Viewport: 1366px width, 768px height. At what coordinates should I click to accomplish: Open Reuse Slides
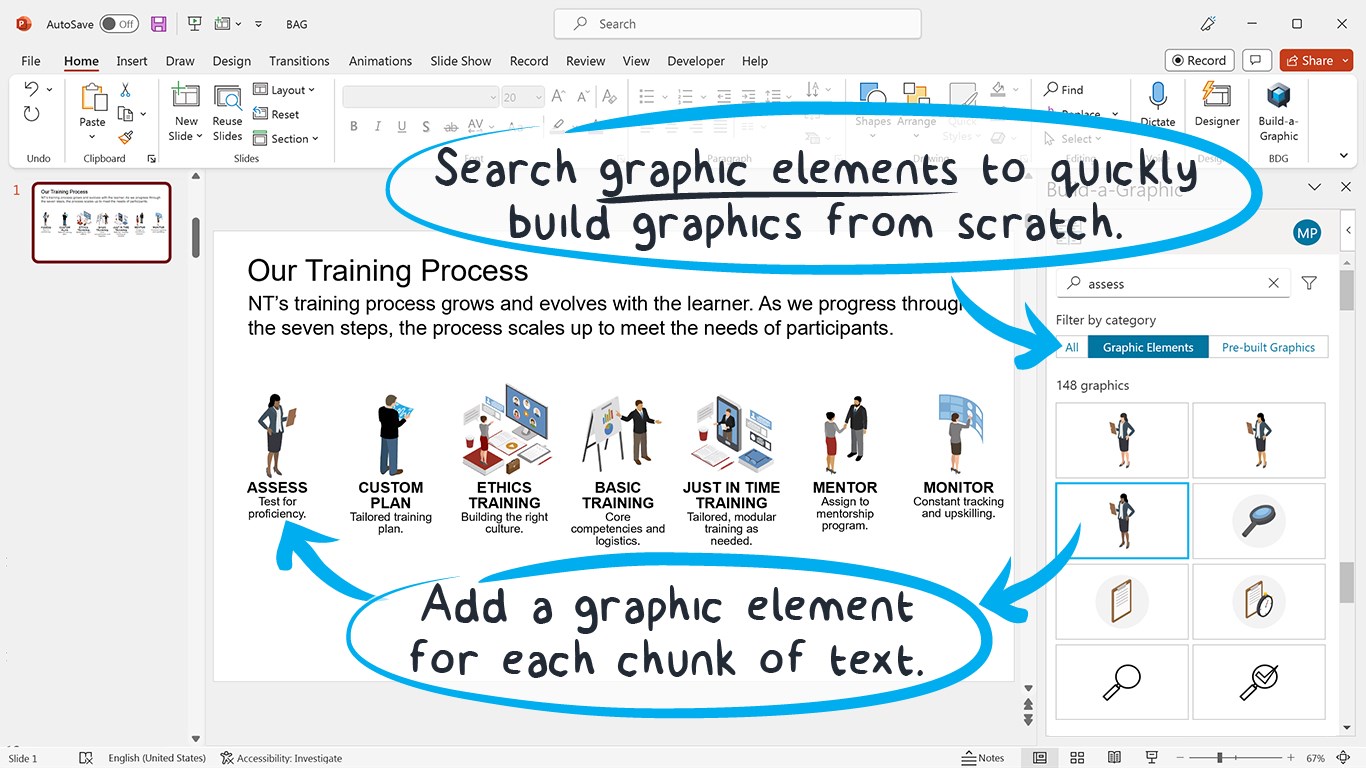227,112
